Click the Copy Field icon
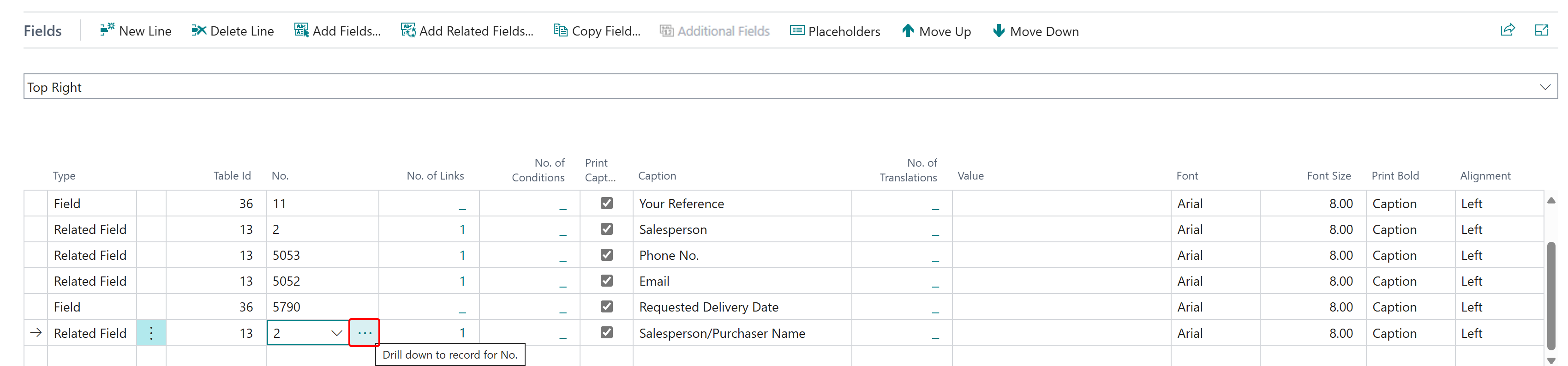Viewport: 1568px width, 366px height. pyautogui.click(x=559, y=30)
